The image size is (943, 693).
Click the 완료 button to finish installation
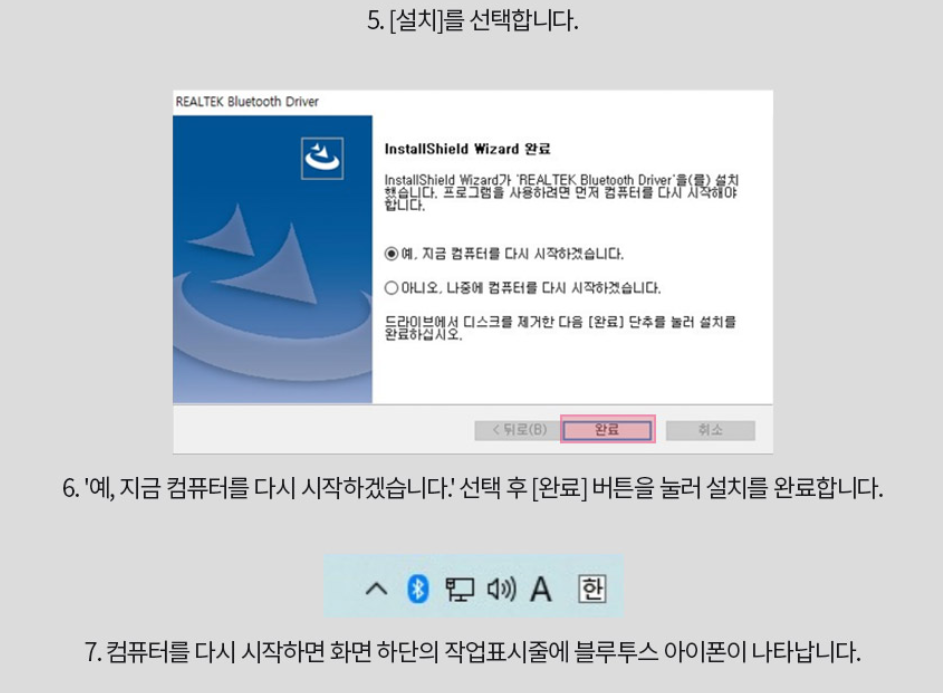(x=607, y=430)
